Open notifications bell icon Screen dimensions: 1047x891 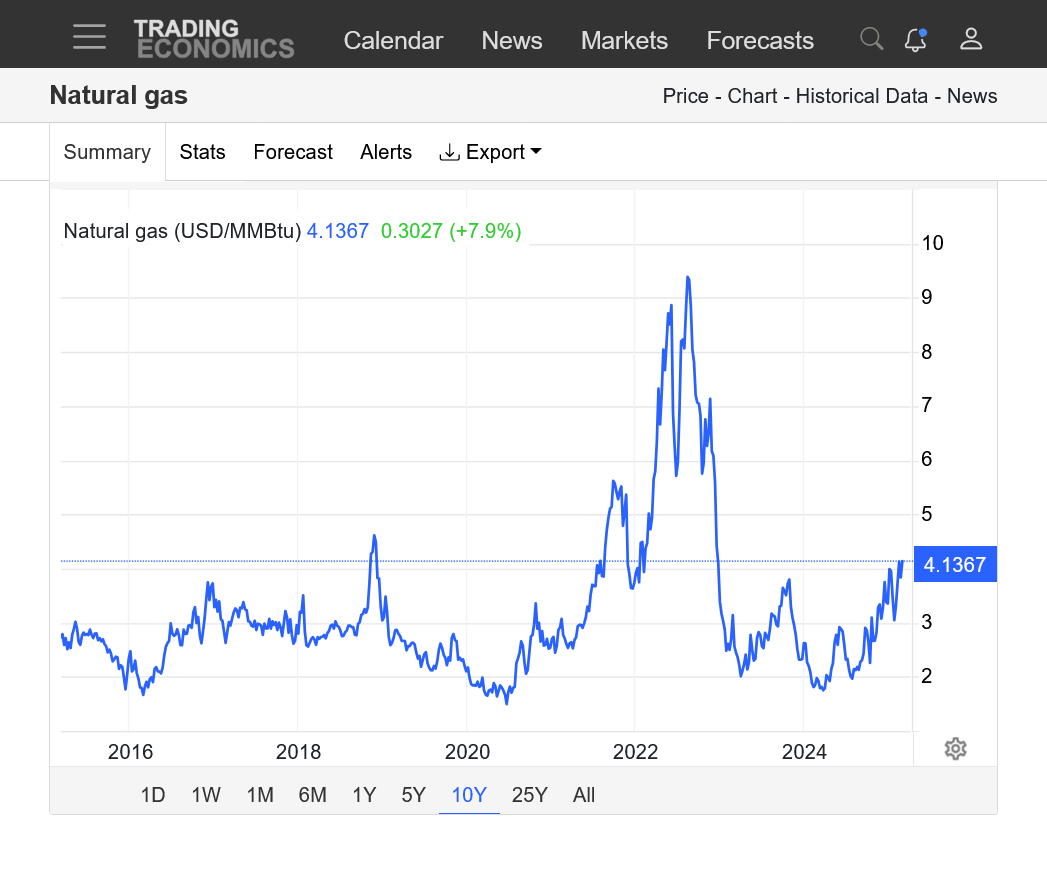coord(915,39)
